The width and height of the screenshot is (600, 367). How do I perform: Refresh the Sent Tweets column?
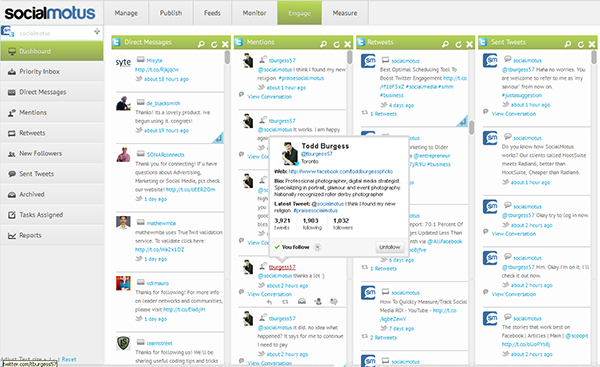pos(580,44)
